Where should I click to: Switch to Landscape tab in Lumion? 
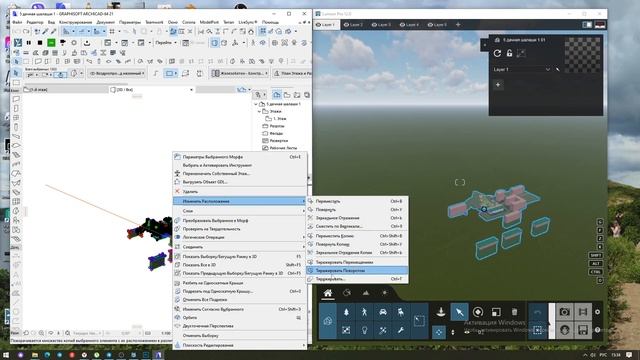(x=366, y=293)
